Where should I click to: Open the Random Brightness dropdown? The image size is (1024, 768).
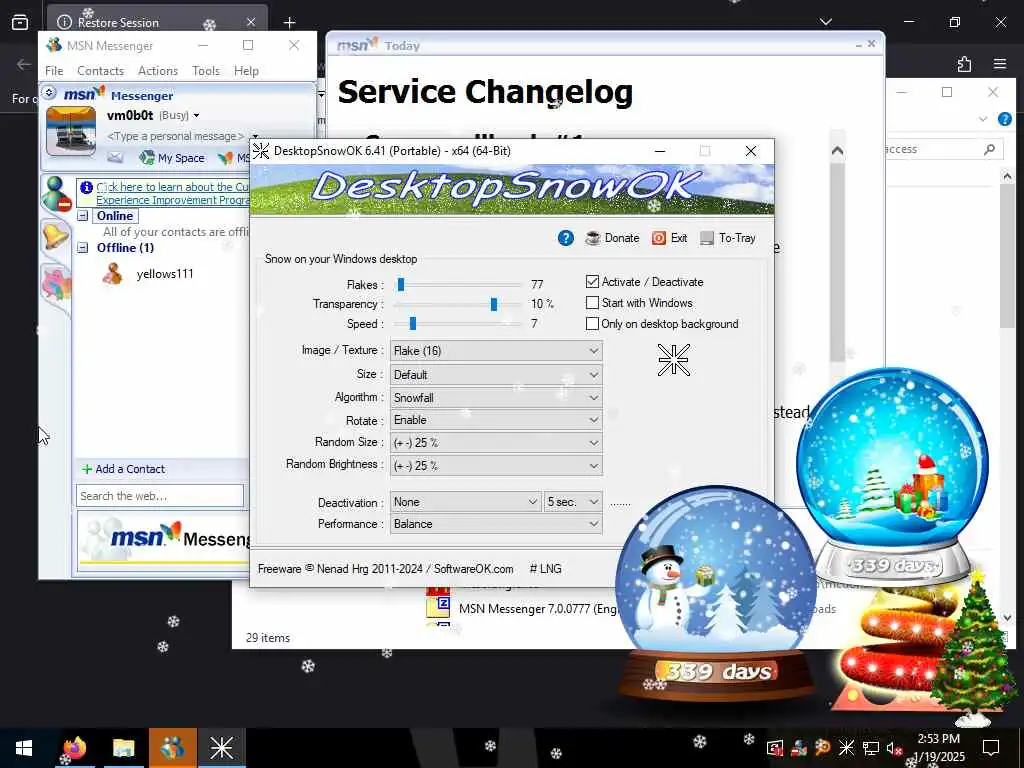[496, 466]
